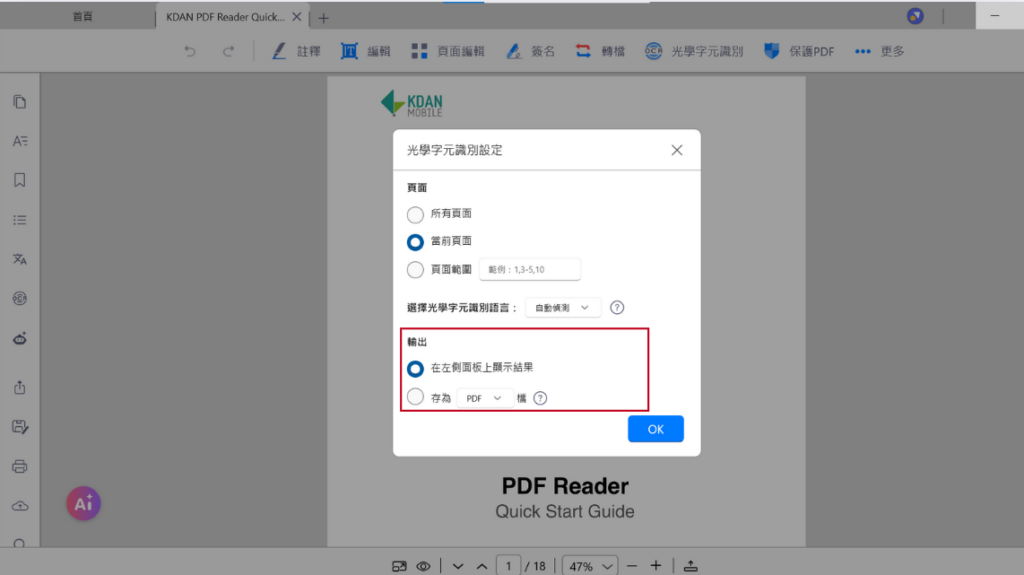The image size is (1024, 575).
Task: Show page thumbnails panel in sidebar
Action: pyautogui.click(x=20, y=102)
